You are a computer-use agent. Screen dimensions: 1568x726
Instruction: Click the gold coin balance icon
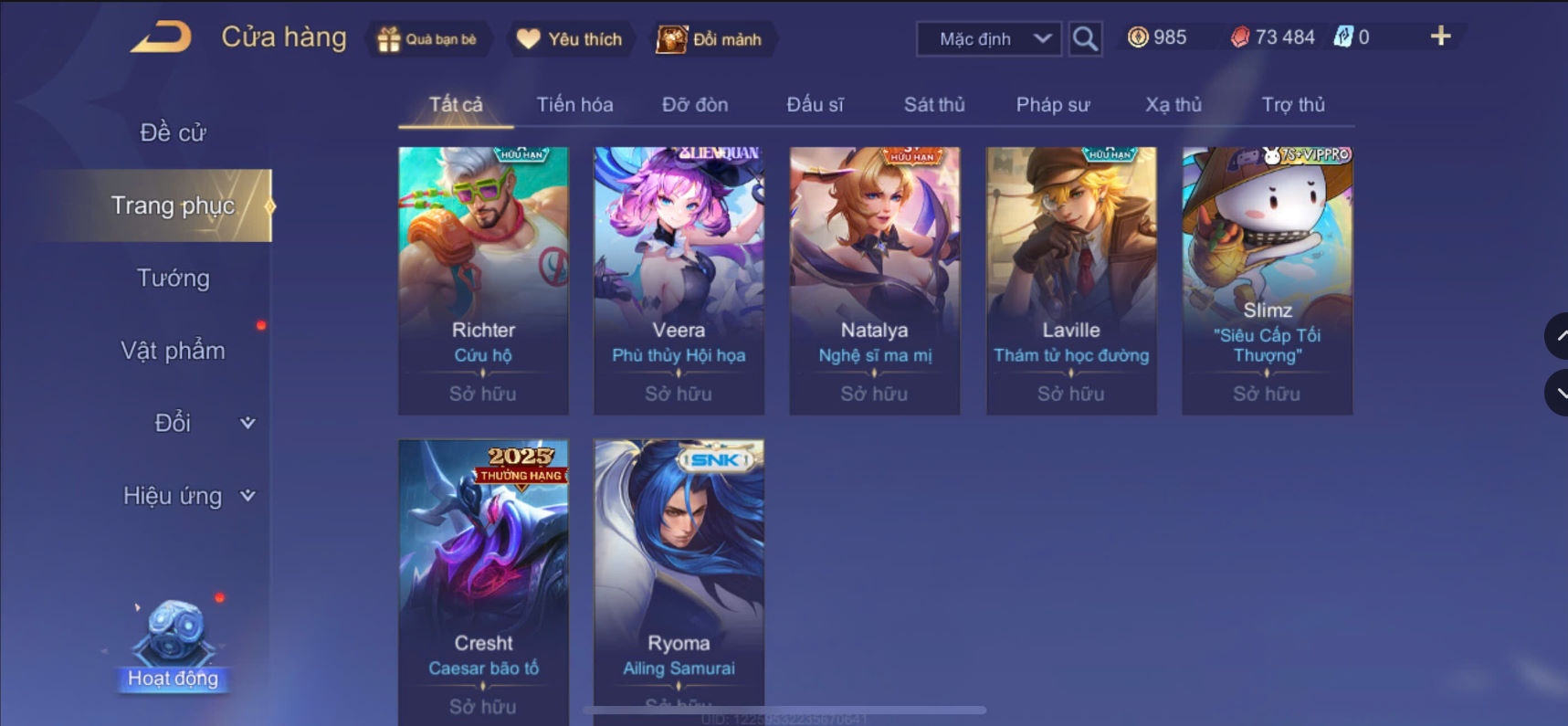1138,37
